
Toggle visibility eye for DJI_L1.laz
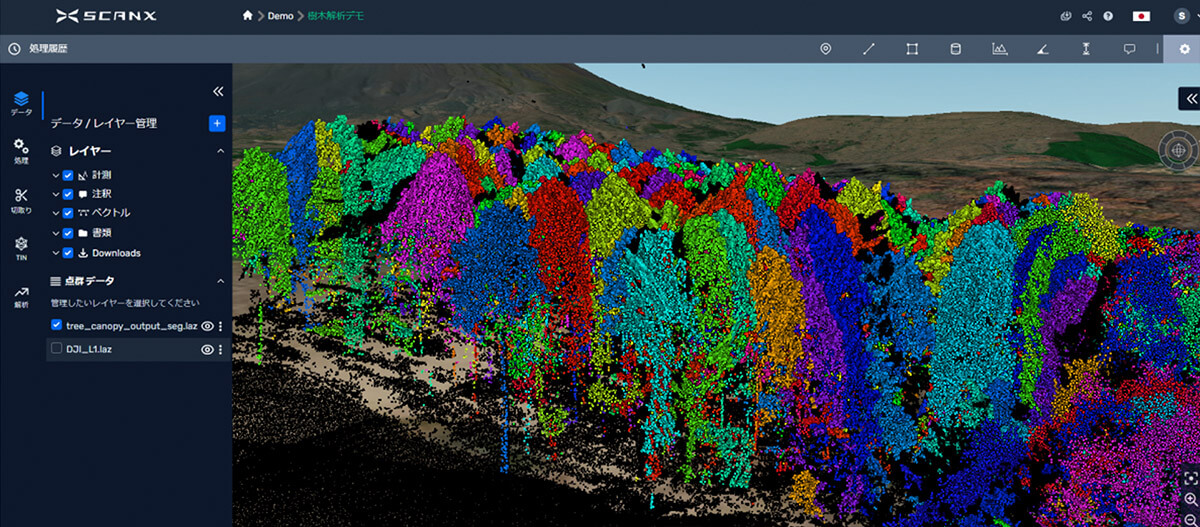pos(207,350)
